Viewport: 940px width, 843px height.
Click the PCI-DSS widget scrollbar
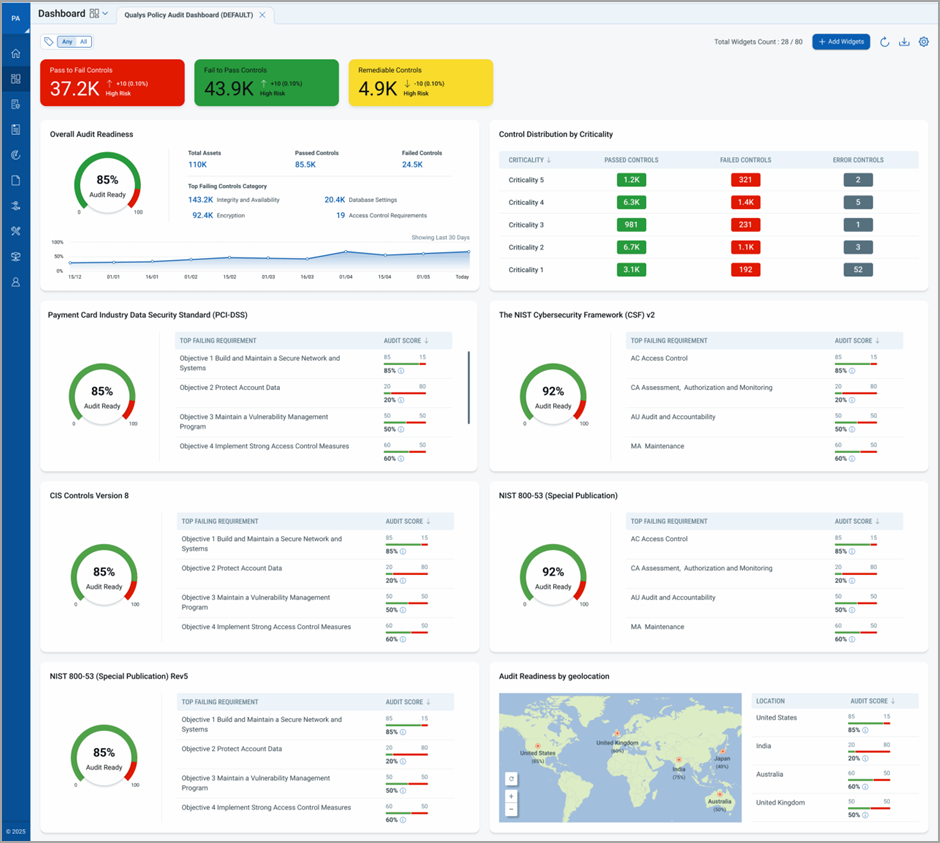tap(468, 387)
